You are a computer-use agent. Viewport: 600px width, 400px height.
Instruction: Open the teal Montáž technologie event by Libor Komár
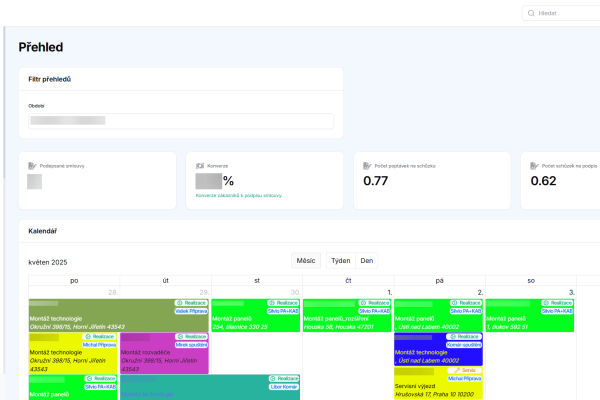point(210,387)
